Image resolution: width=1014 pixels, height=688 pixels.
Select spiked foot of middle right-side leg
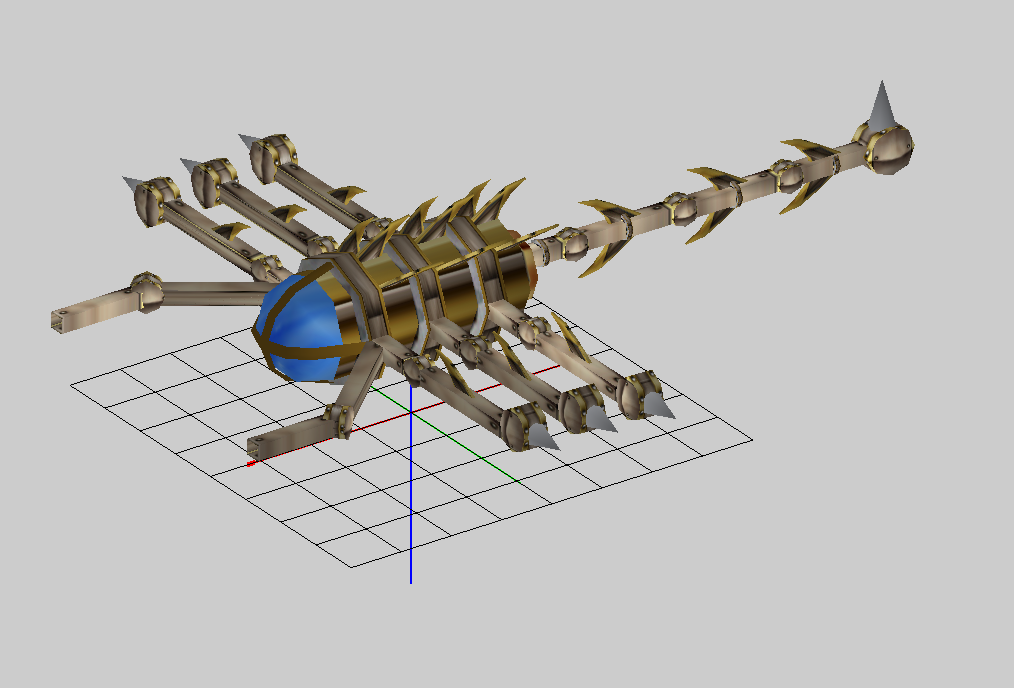click(x=587, y=409)
